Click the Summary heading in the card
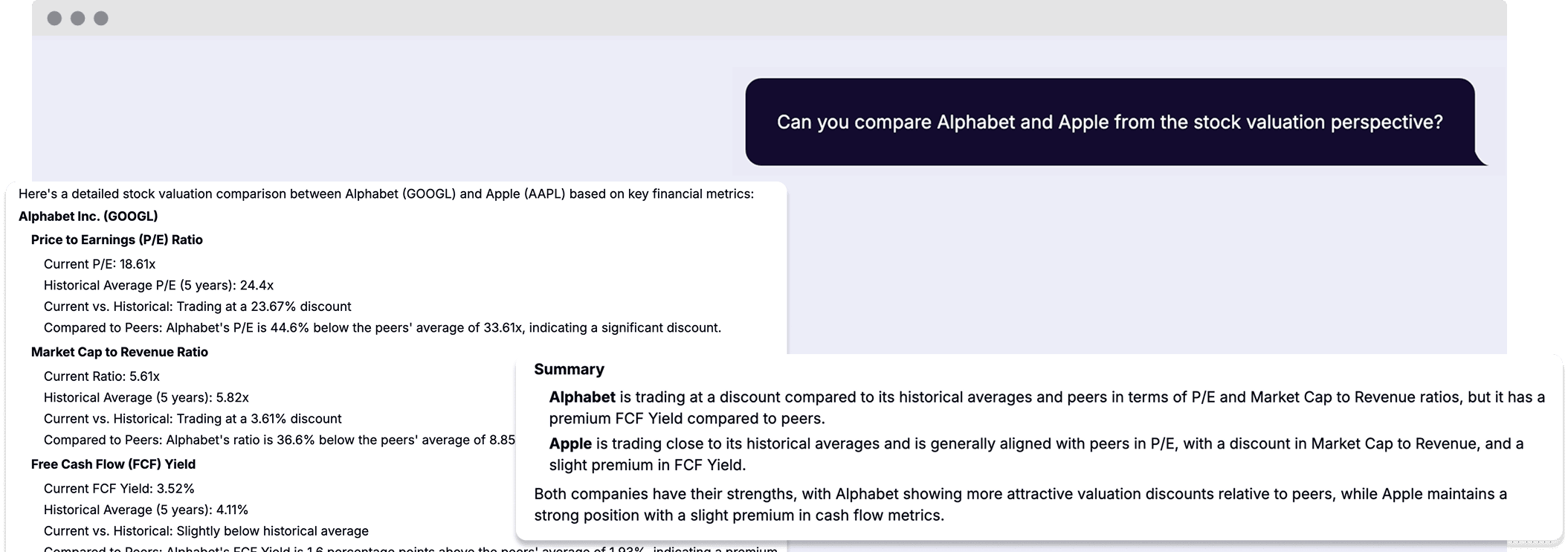 569,370
